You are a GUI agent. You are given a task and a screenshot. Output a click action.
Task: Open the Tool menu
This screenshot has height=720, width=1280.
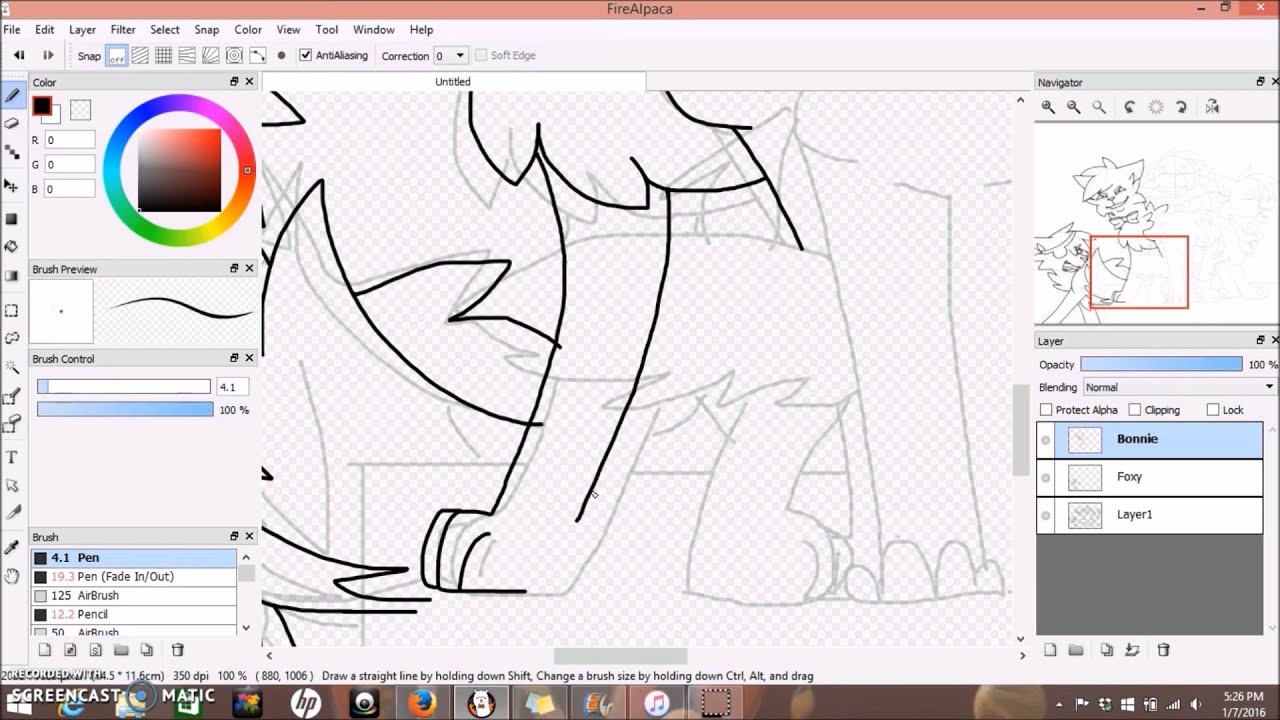[327, 29]
